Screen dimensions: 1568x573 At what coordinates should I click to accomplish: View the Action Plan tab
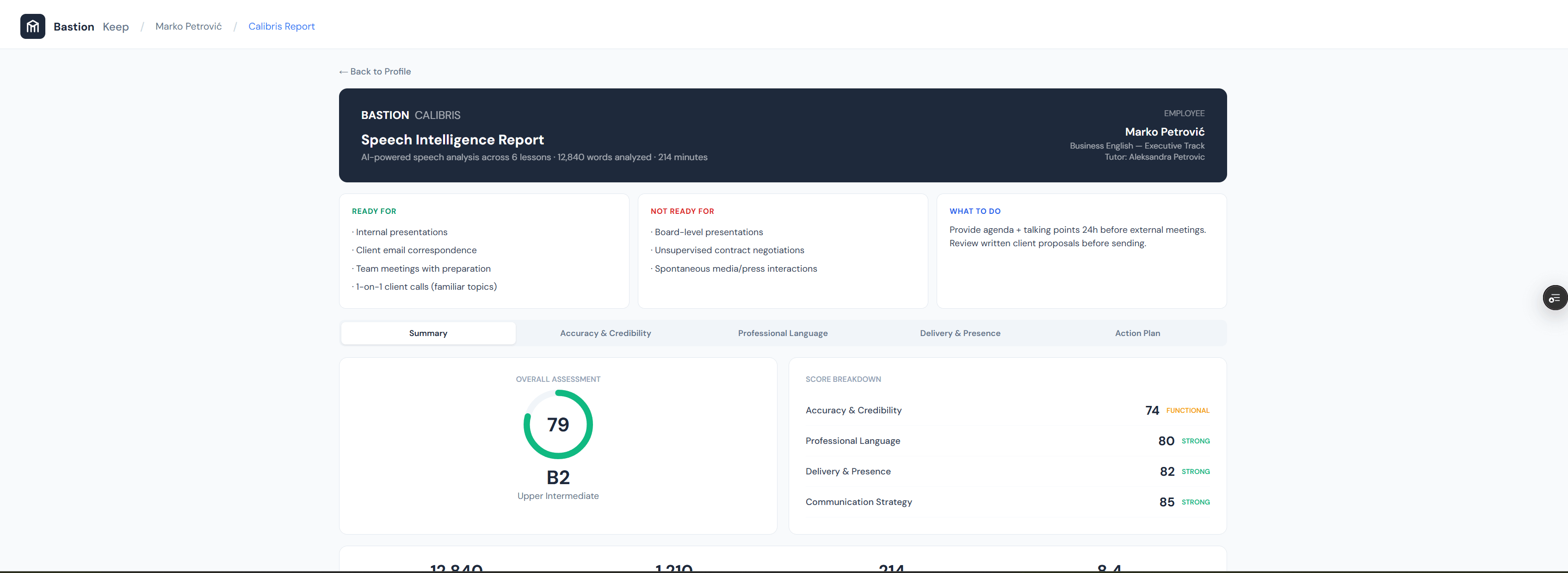pyautogui.click(x=1137, y=333)
